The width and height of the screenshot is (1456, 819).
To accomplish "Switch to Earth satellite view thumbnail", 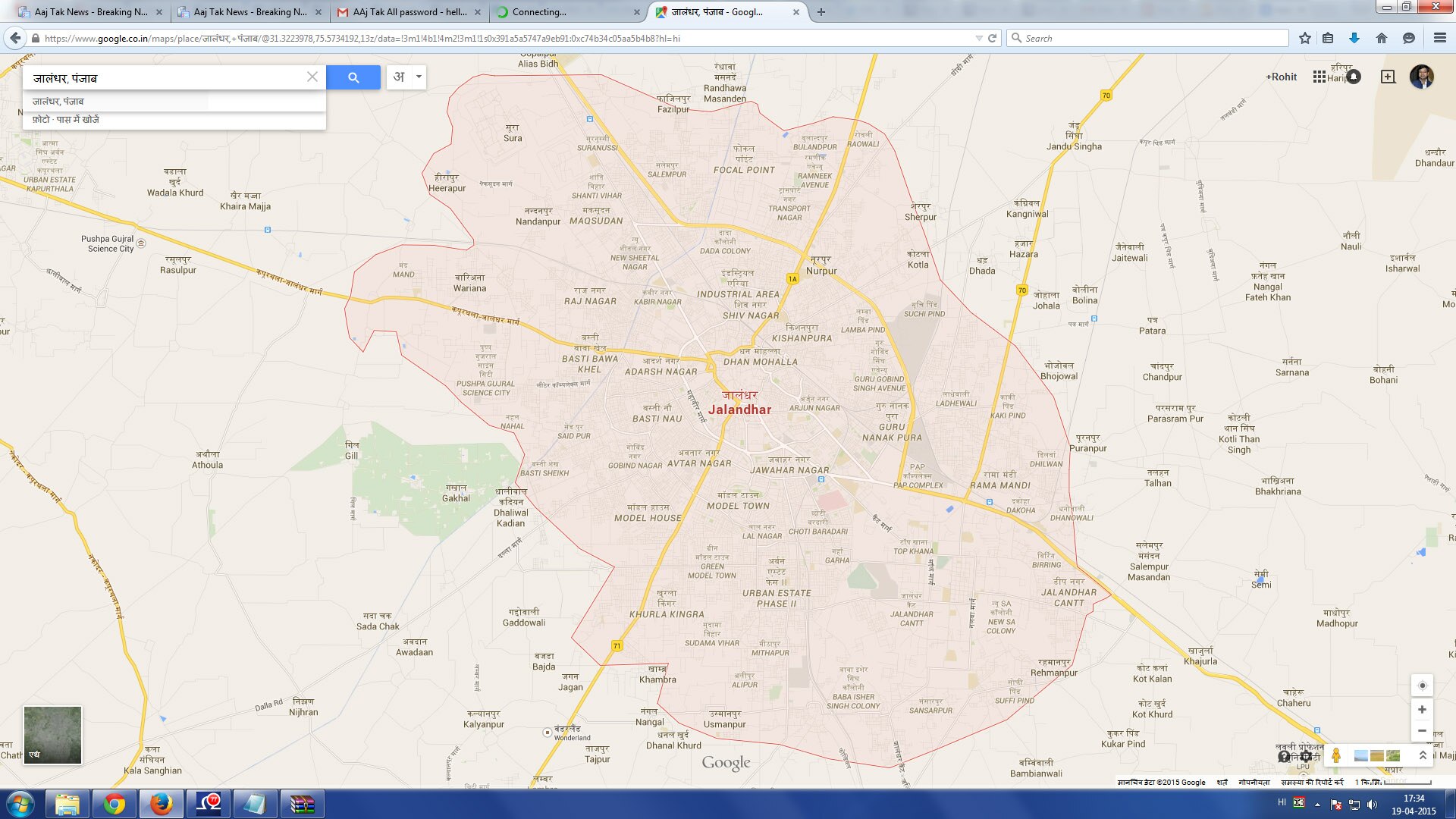I will tap(52, 735).
